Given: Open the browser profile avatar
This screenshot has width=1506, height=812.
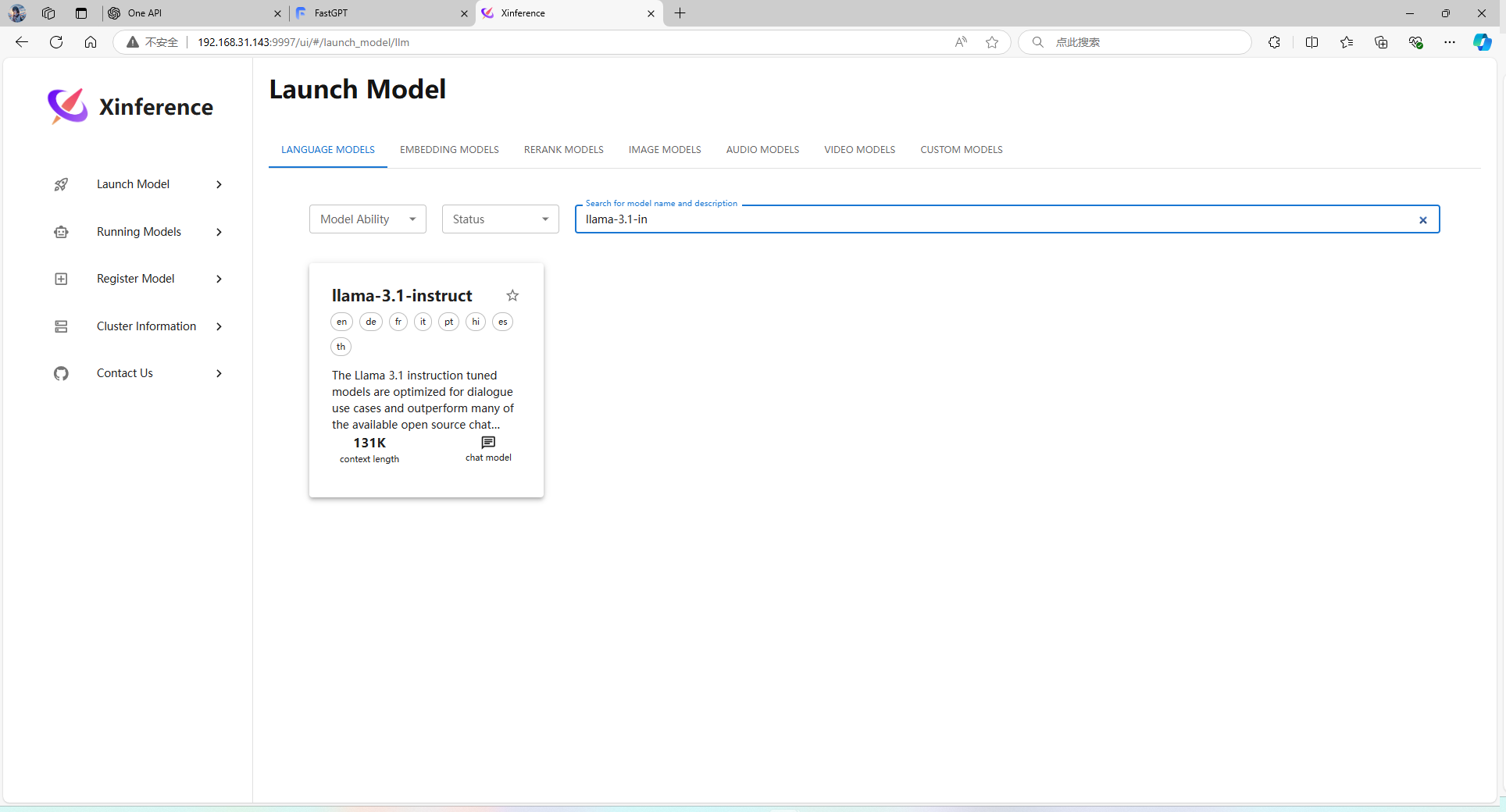Looking at the screenshot, I should [17, 13].
